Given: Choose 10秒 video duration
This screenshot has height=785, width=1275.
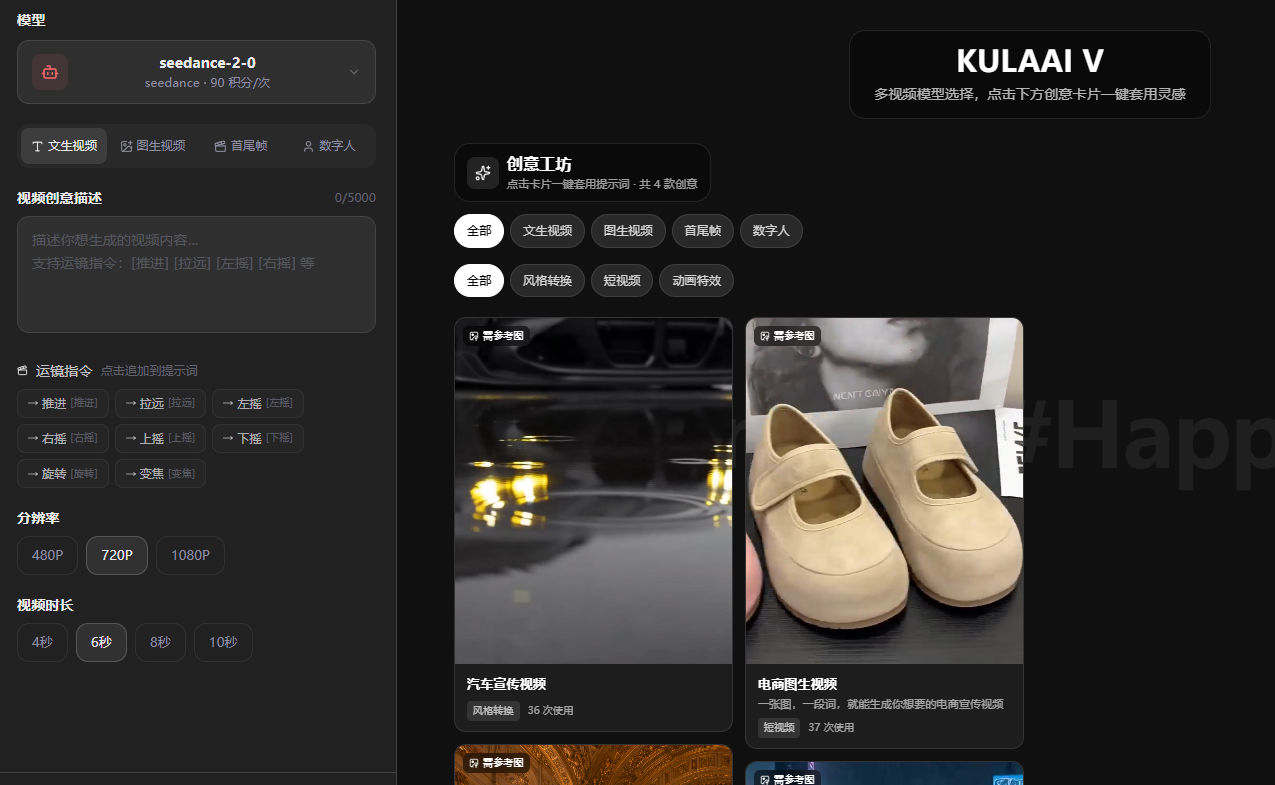Looking at the screenshot, I should [x=223, y=643].
